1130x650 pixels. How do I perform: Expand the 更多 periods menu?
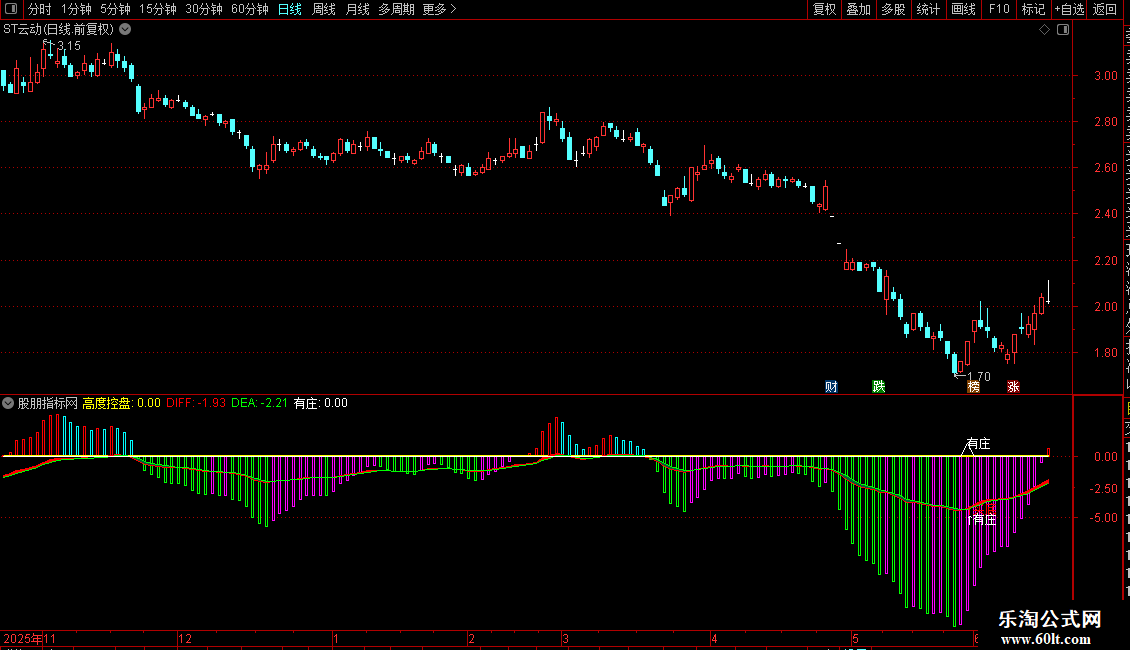pyautogui.click(x=439, y=9)
